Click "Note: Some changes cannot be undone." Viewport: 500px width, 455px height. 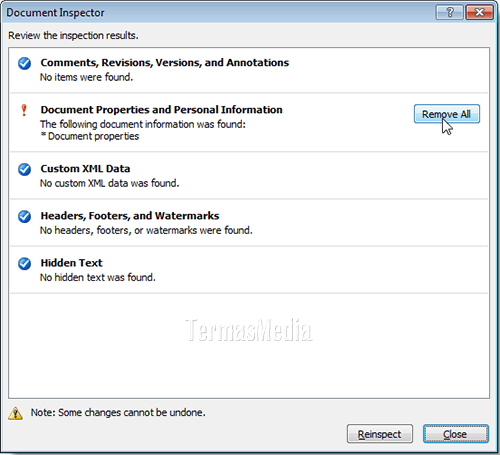[x=118, y=412]
